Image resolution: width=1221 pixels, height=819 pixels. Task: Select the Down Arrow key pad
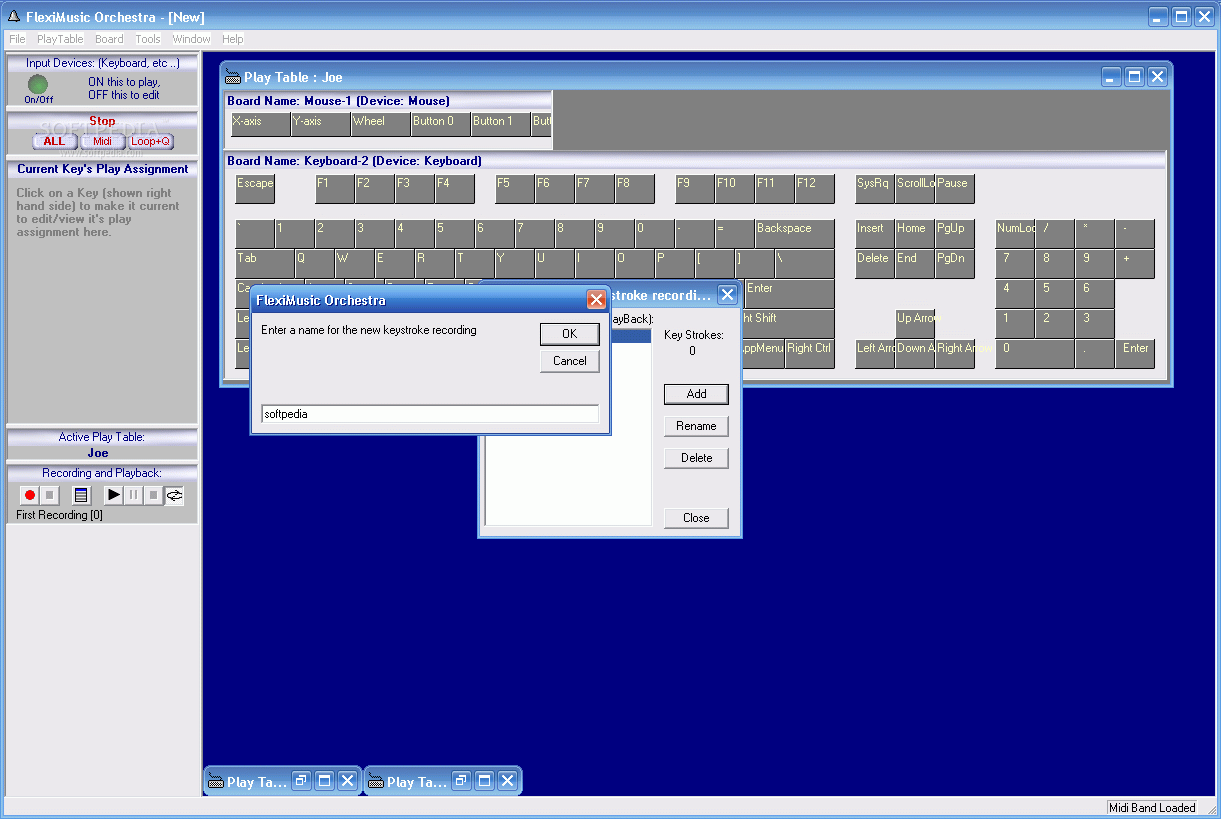click(x=915, y=354)
